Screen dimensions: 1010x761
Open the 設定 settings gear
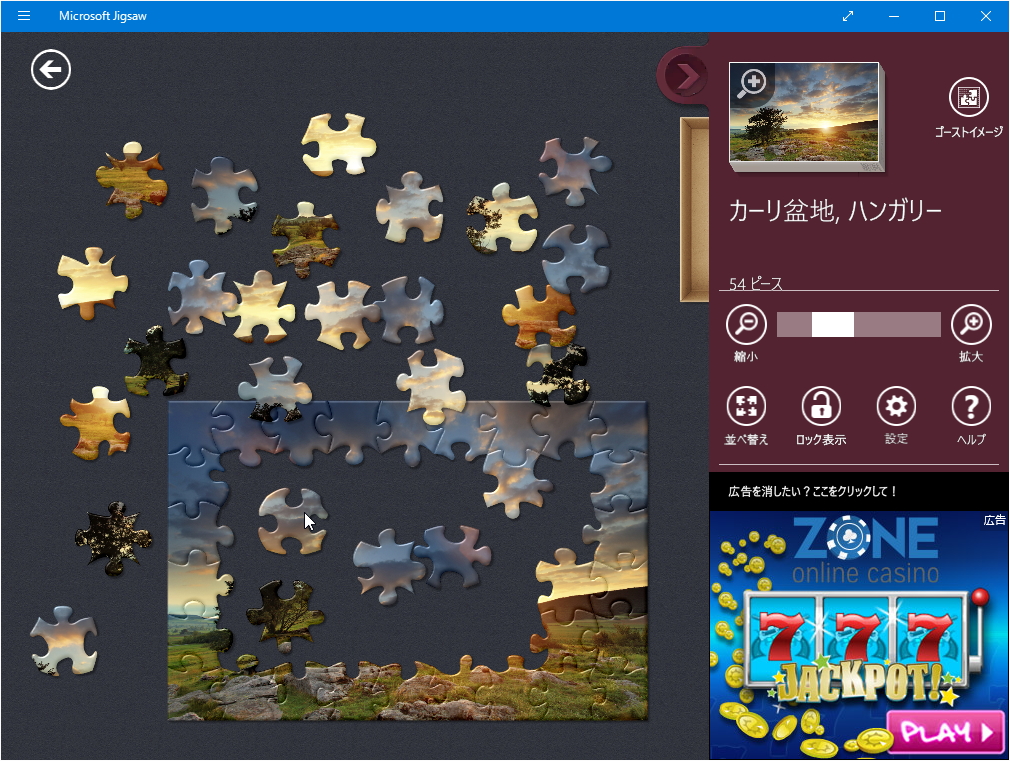[895, 407]
